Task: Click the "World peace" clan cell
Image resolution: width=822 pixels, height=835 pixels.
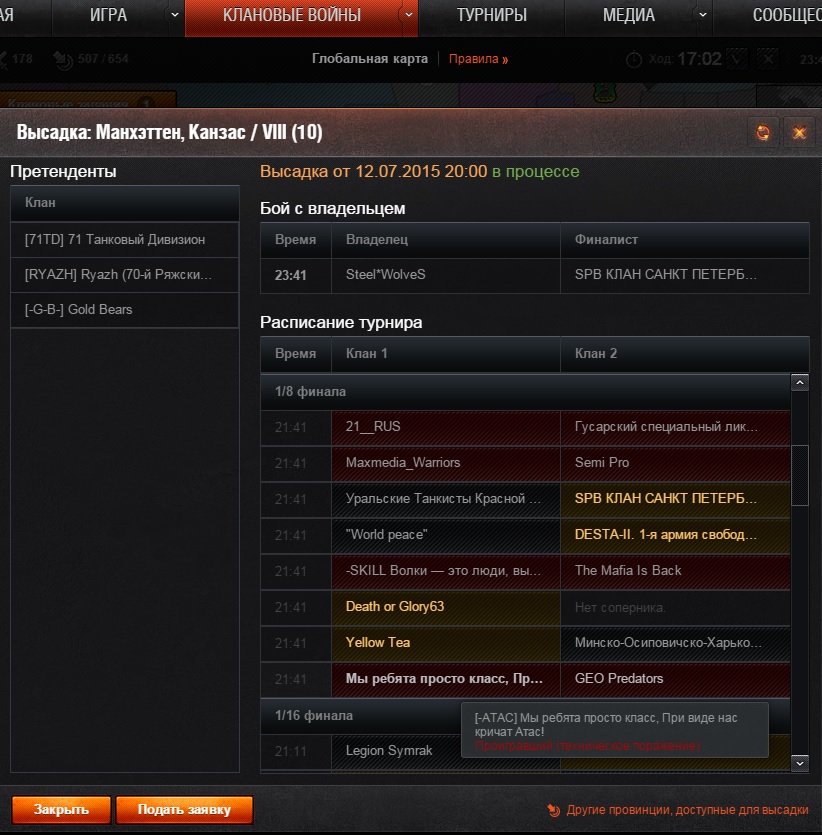Action: pos(446,535)
